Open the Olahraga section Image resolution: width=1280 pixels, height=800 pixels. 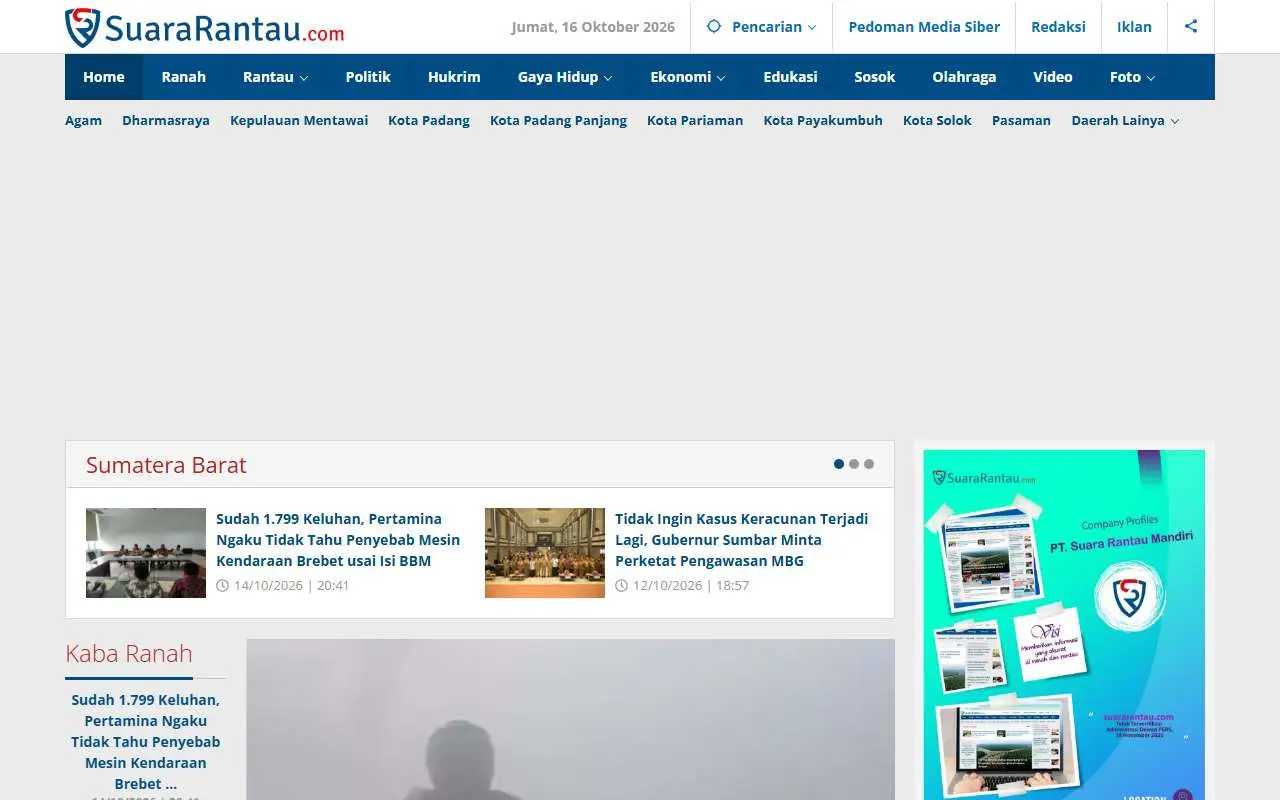click(964, 77)
